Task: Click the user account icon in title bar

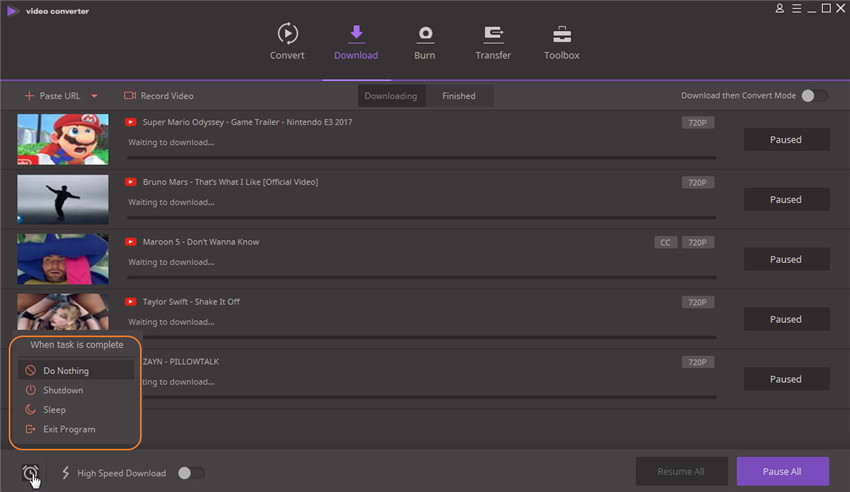Action: [x=780, y=8]
